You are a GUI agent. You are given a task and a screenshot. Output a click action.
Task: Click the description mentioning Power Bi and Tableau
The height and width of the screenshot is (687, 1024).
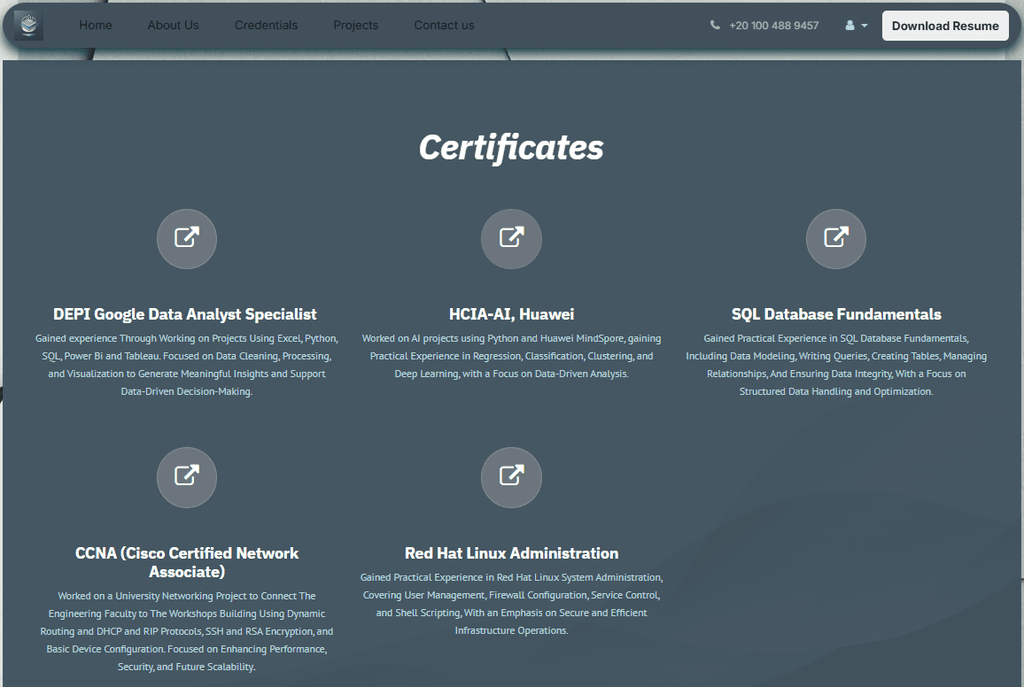[x=187, y=364]
